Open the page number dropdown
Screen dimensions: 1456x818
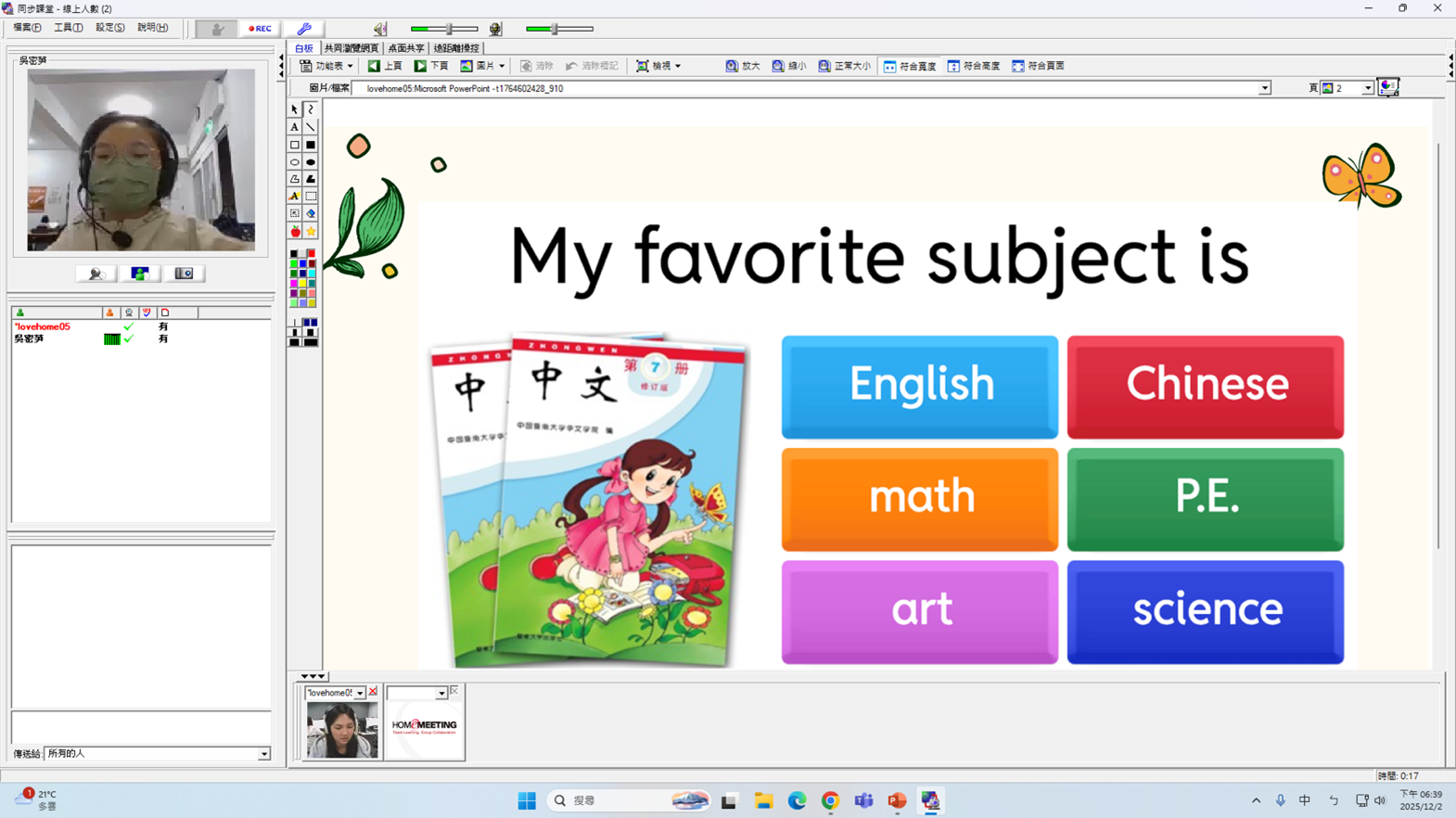1367,88
